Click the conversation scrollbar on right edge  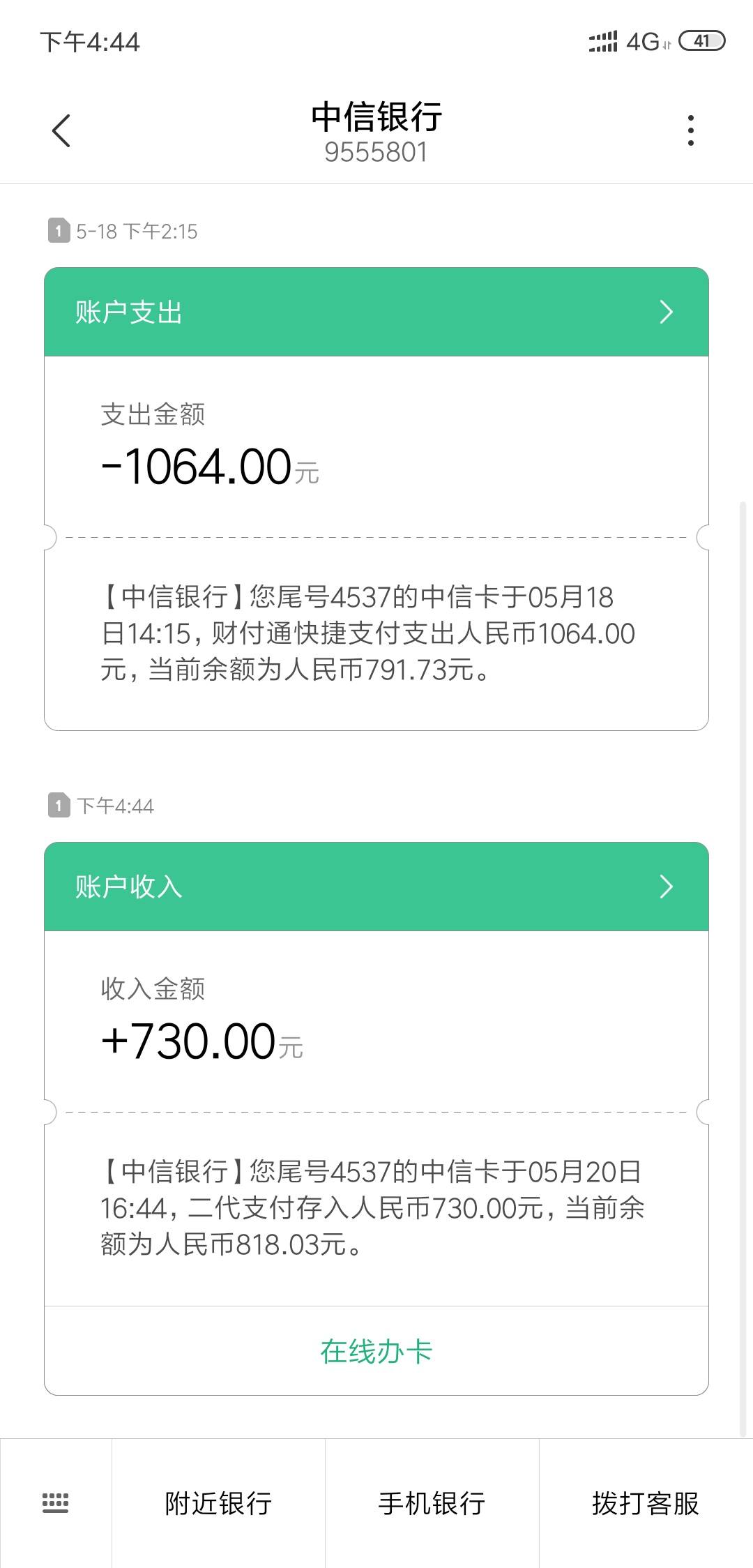pyautogui.click(x=743, y=968)
